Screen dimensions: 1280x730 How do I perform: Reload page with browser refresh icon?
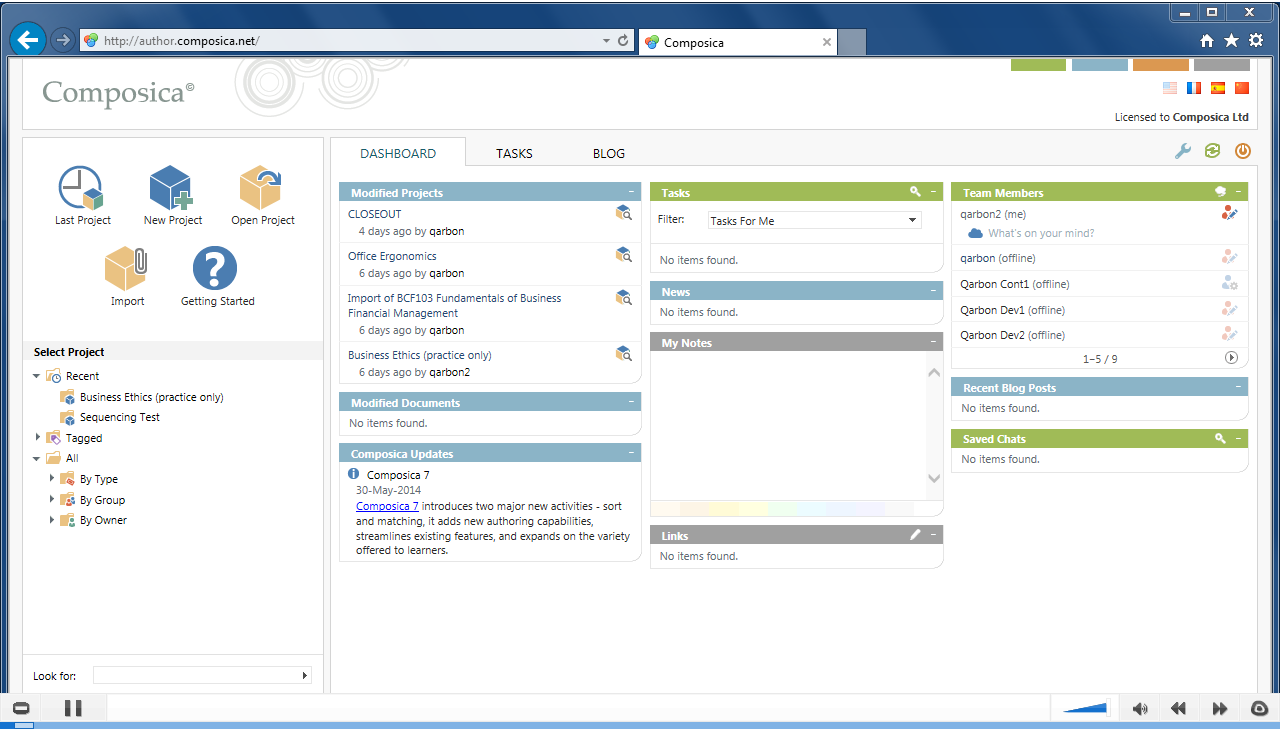coord(623,41)
